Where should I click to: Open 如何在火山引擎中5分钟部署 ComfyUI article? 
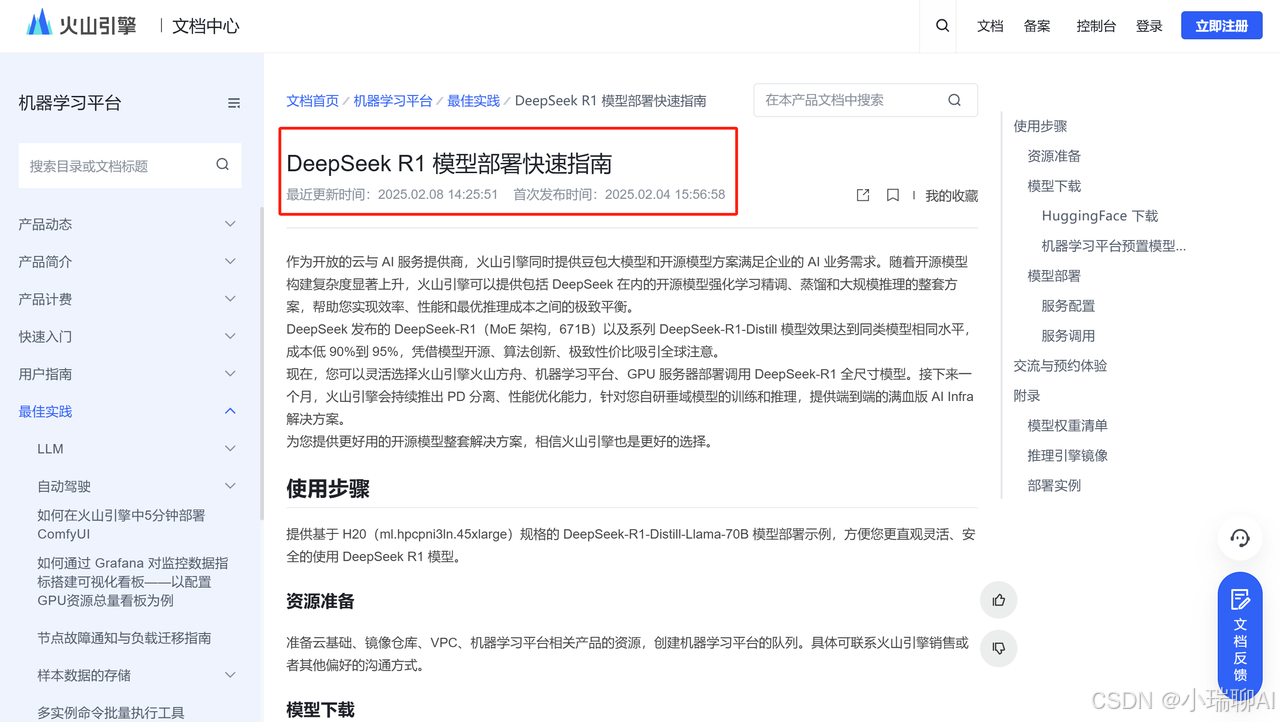pos(121,525)
